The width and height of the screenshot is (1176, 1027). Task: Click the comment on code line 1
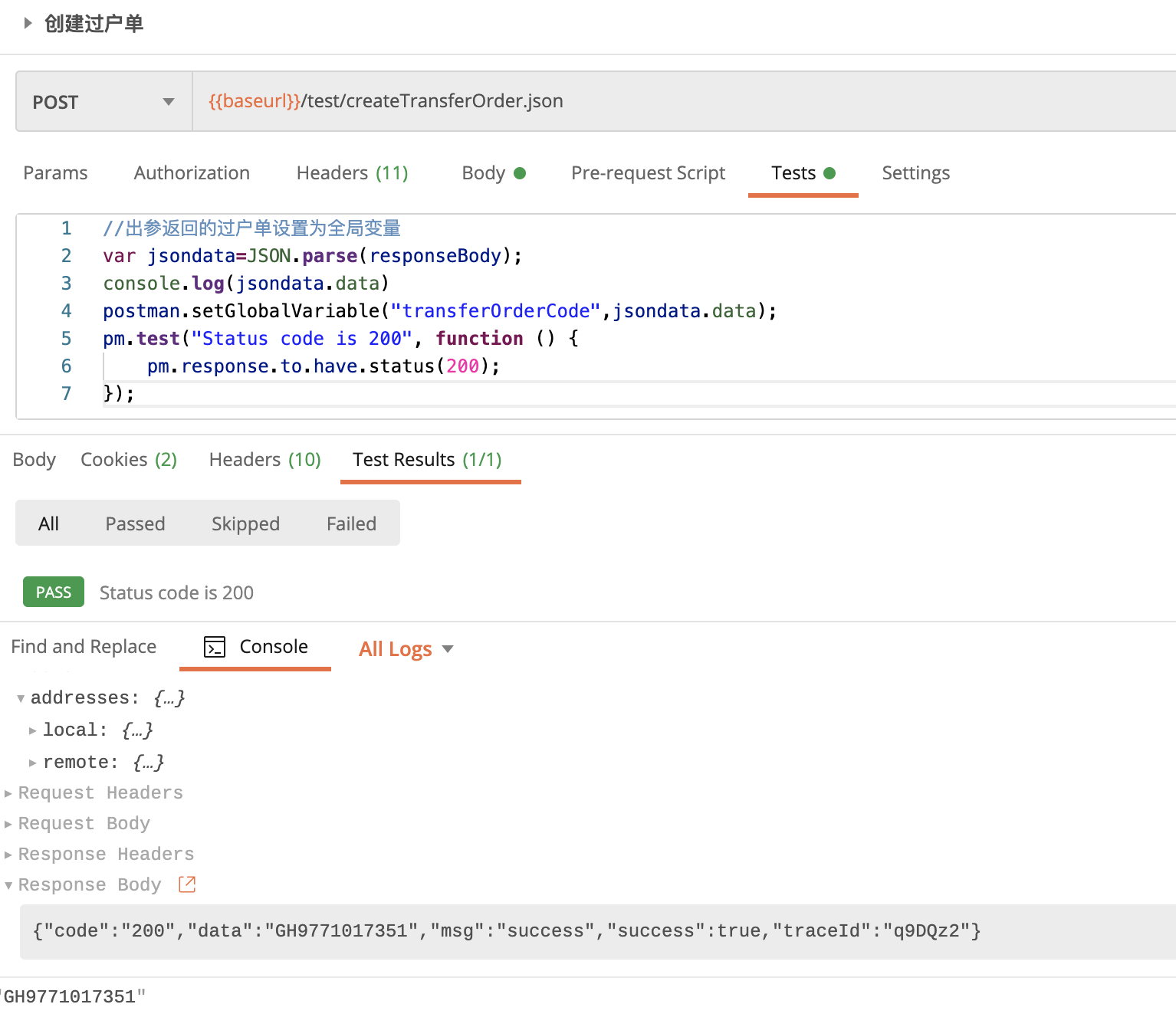point(251,228)
